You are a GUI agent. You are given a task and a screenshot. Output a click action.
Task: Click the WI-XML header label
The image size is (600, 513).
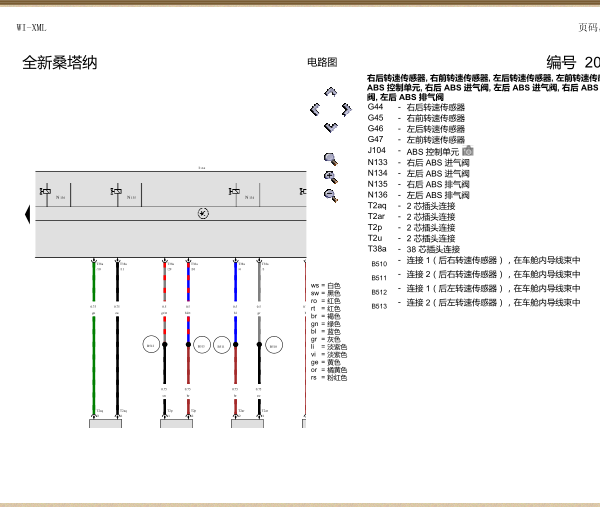pos(31,28)
